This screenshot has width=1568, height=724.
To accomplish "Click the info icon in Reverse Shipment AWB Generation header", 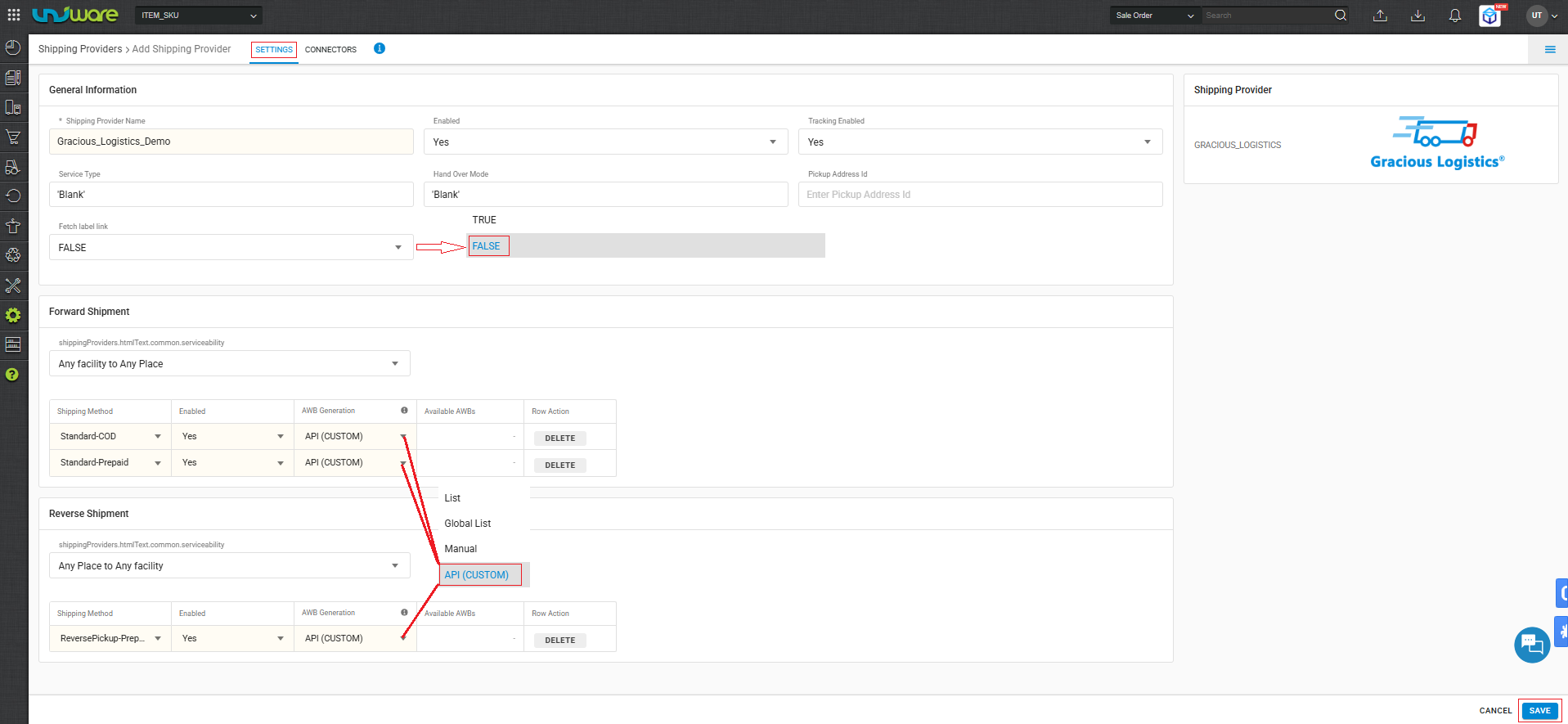I will [404, 613].
